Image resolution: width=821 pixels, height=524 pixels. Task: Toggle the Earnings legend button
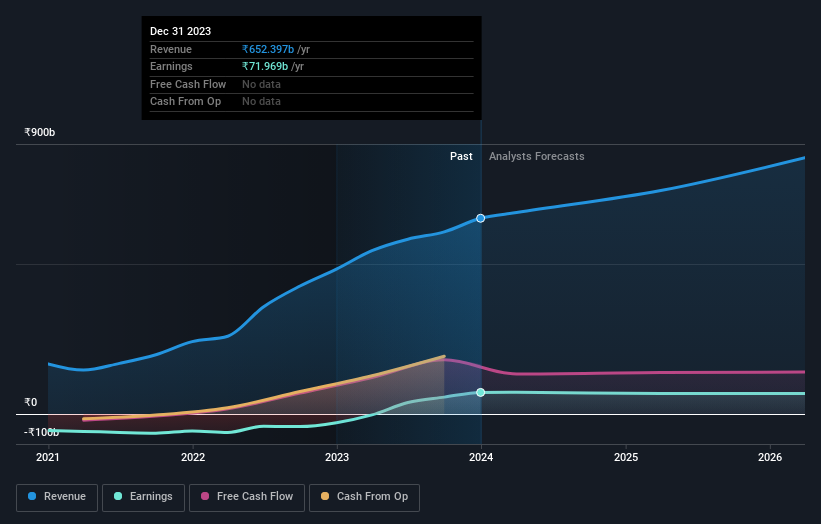click(x=143, y=497)
